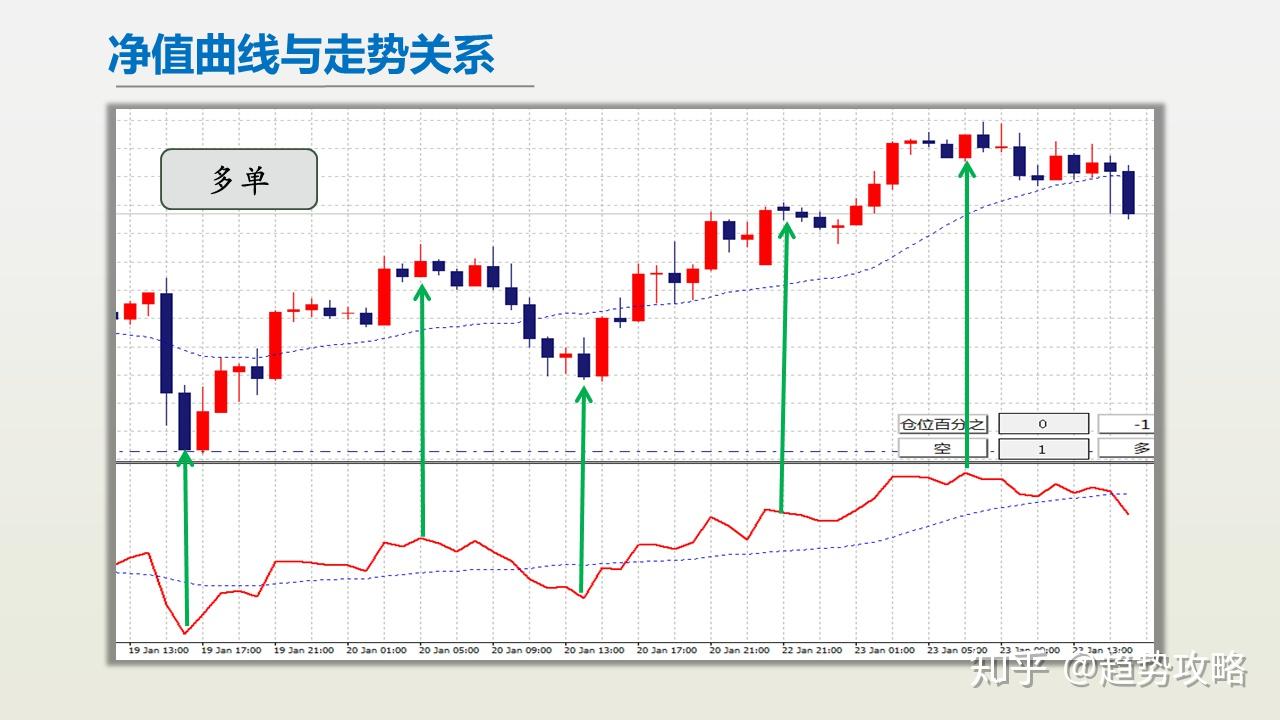Viewport: 1280px width, 720px height.
Task: Click the 19 Jan 21:00 time label
Action: 303,650
